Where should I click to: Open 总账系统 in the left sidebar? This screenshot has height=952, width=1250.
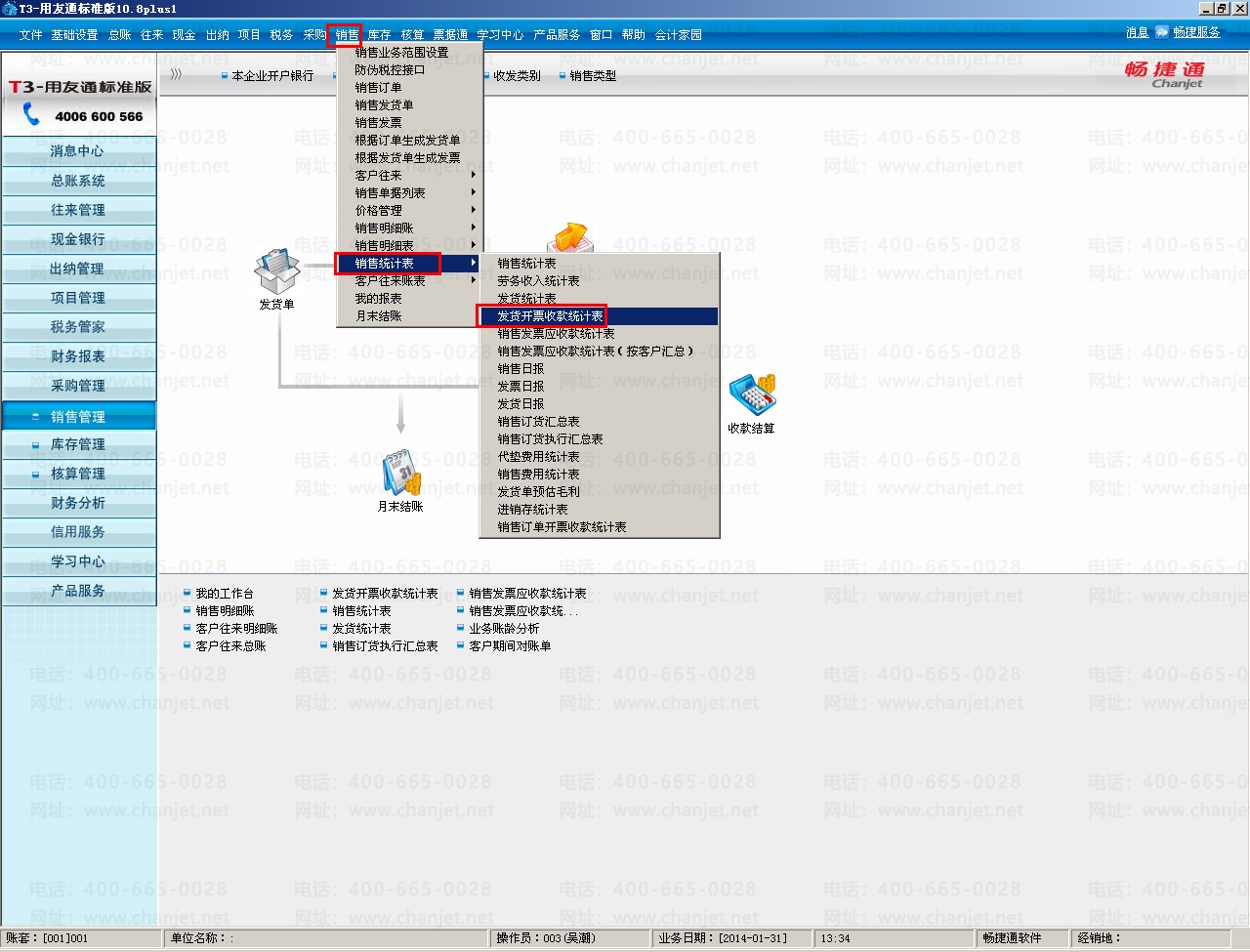pos(78,181)
